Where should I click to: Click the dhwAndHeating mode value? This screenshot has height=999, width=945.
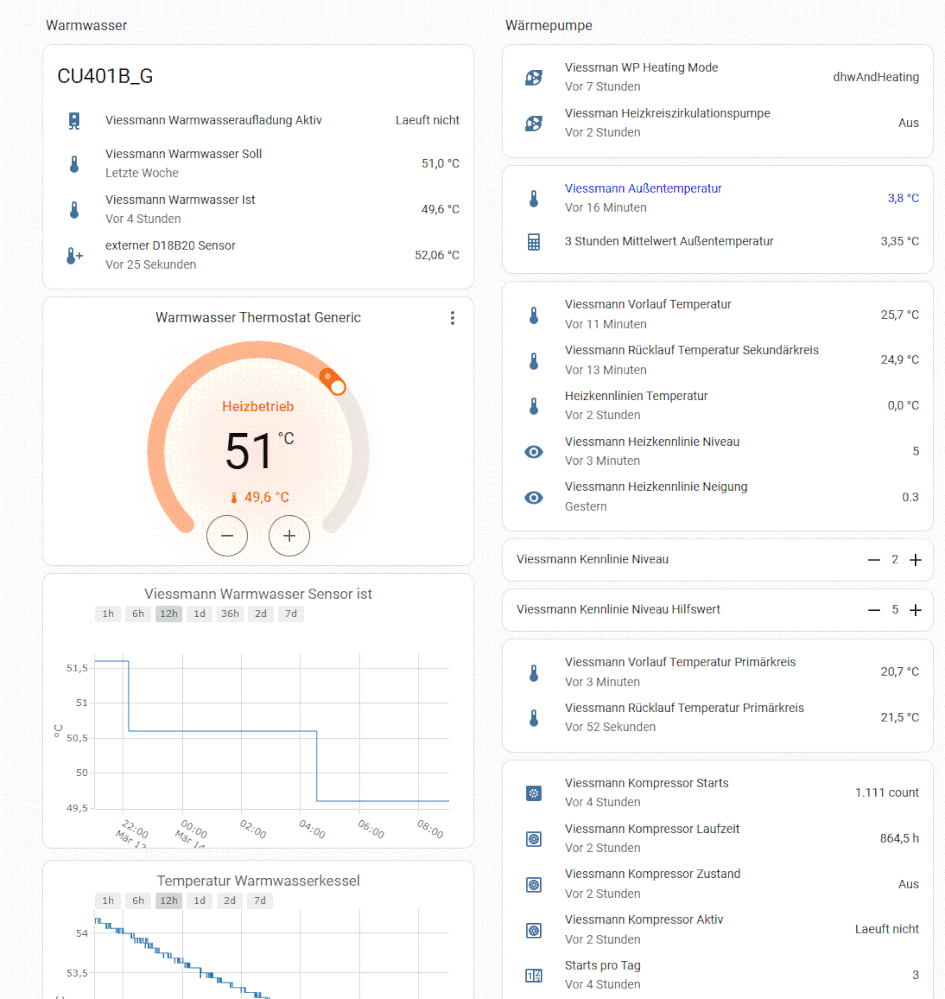(x=876, y=77)
